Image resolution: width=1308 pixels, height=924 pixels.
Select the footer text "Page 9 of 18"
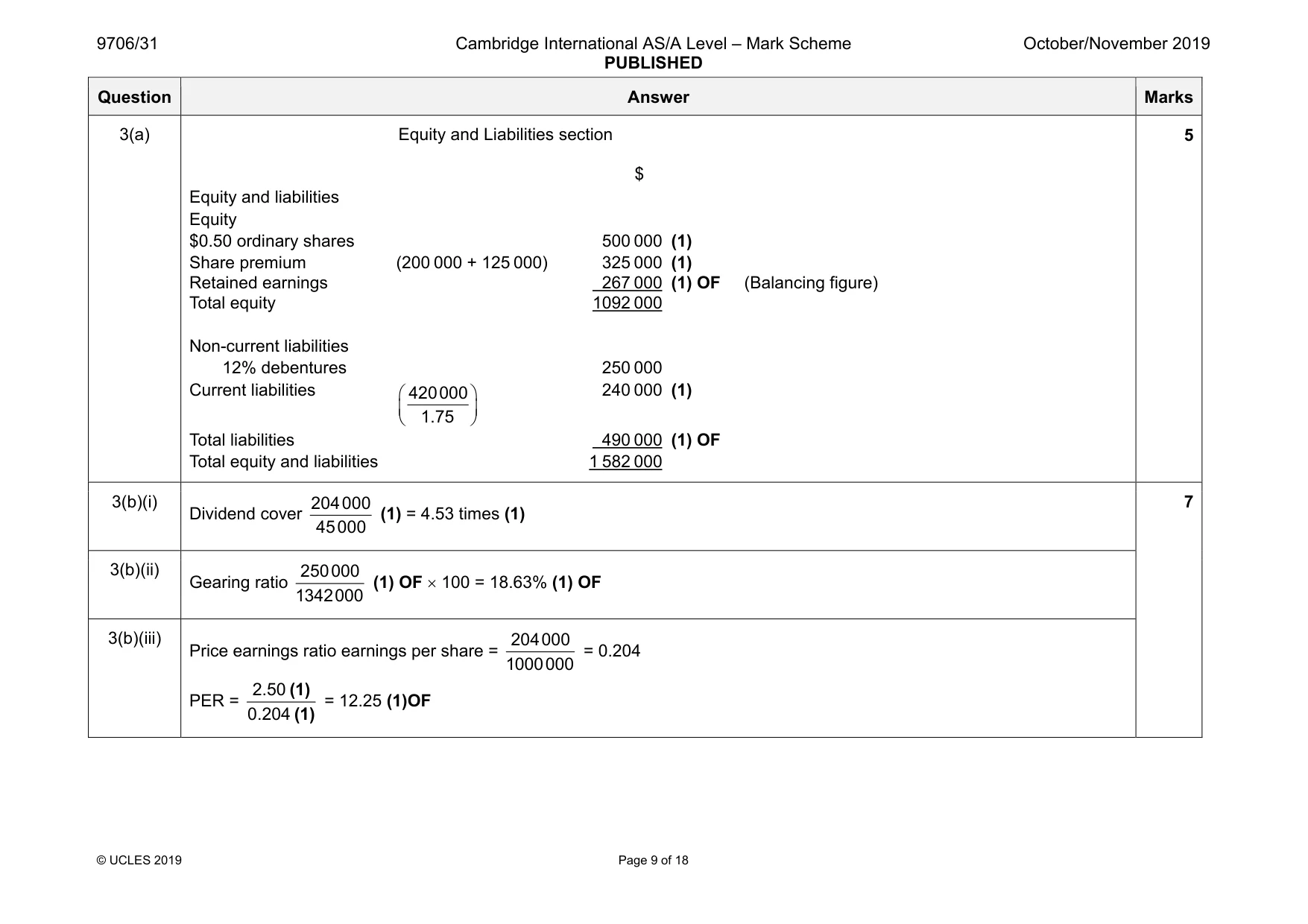[654, 861]
